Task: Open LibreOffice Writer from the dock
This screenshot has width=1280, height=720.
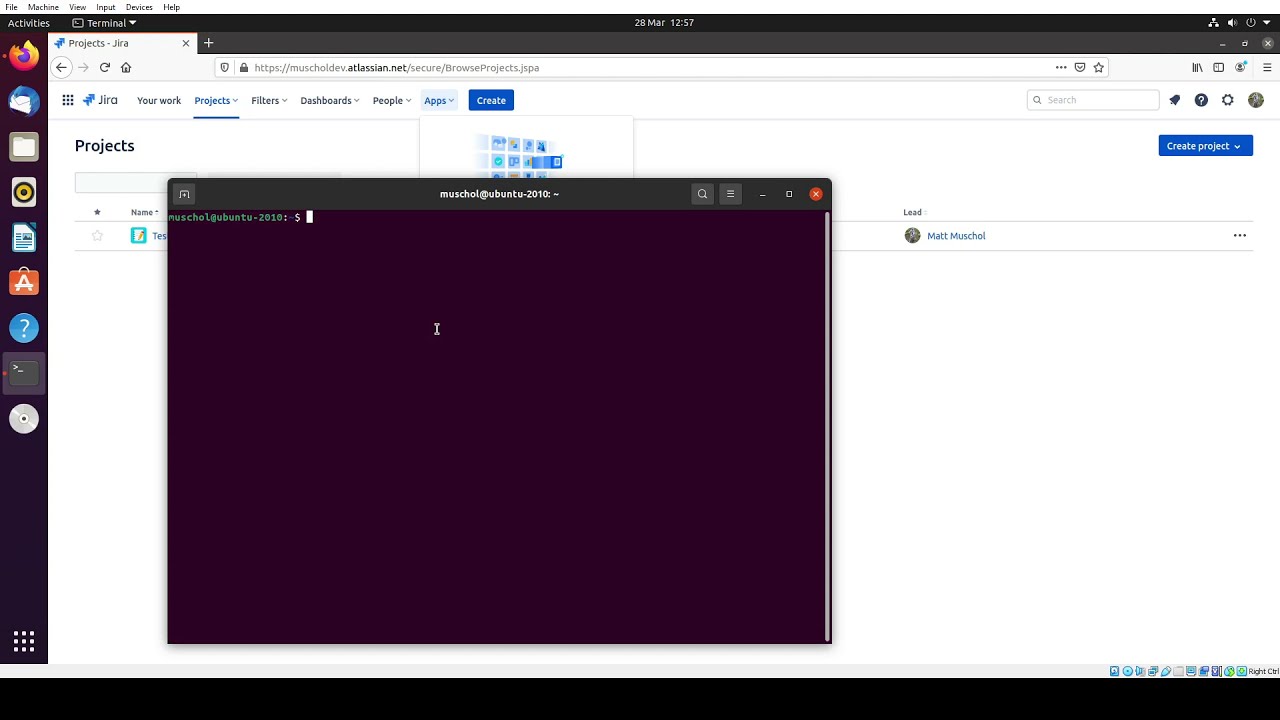Action: point(24,238)
